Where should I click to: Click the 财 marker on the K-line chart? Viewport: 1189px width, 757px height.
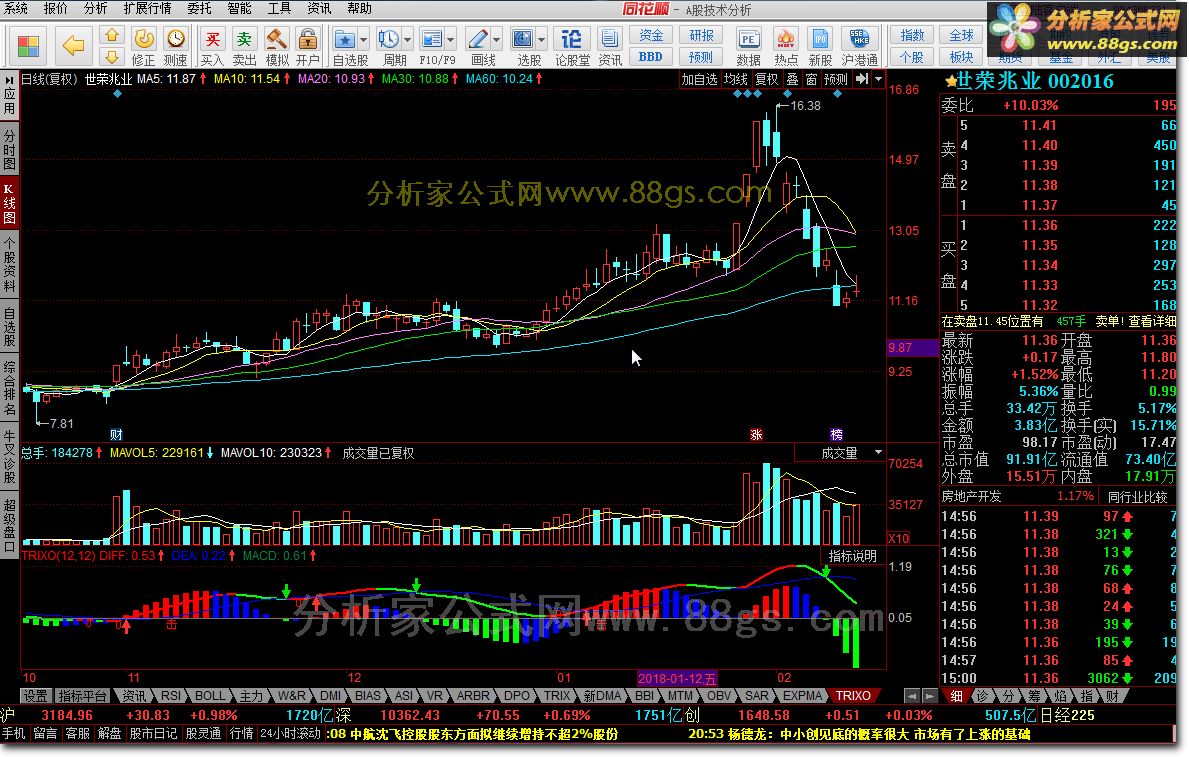tap(116, 435)
